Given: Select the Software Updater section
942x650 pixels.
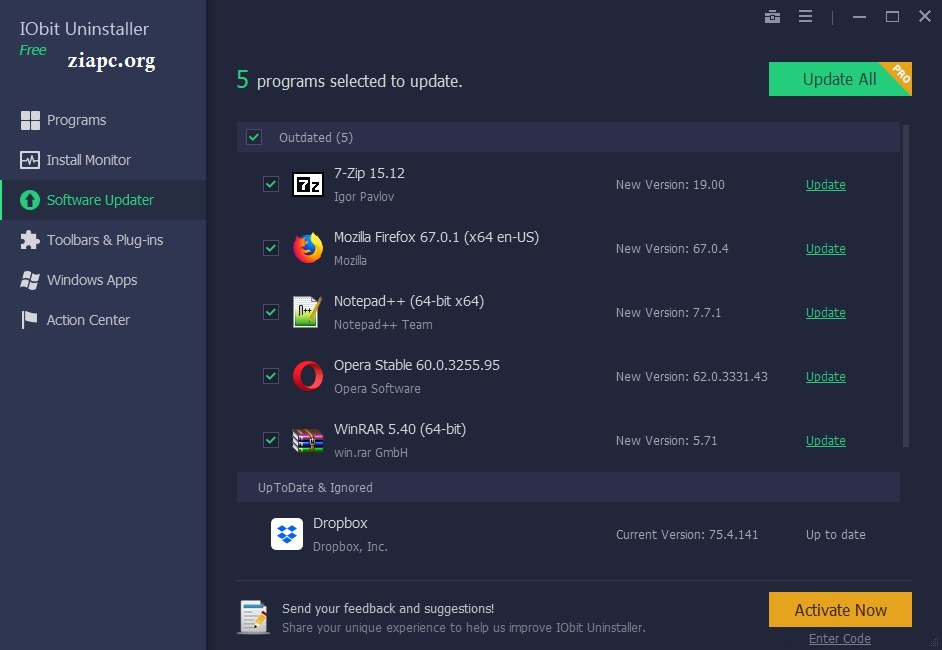Looking at the screenshot, I should 103,200.
